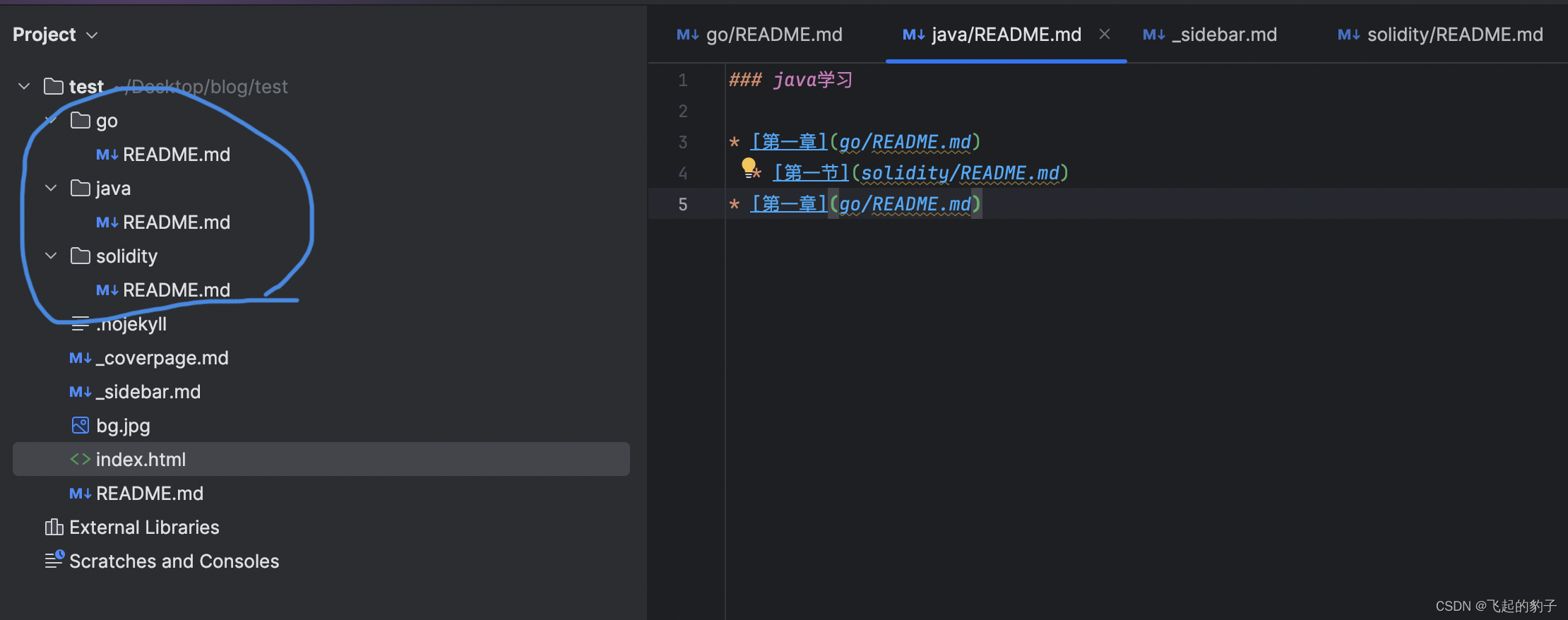The width and height of the screenshot is (1568, 620).
Task: Click the _coverpage.md markdown icon
Action: [x=81, y=358]
